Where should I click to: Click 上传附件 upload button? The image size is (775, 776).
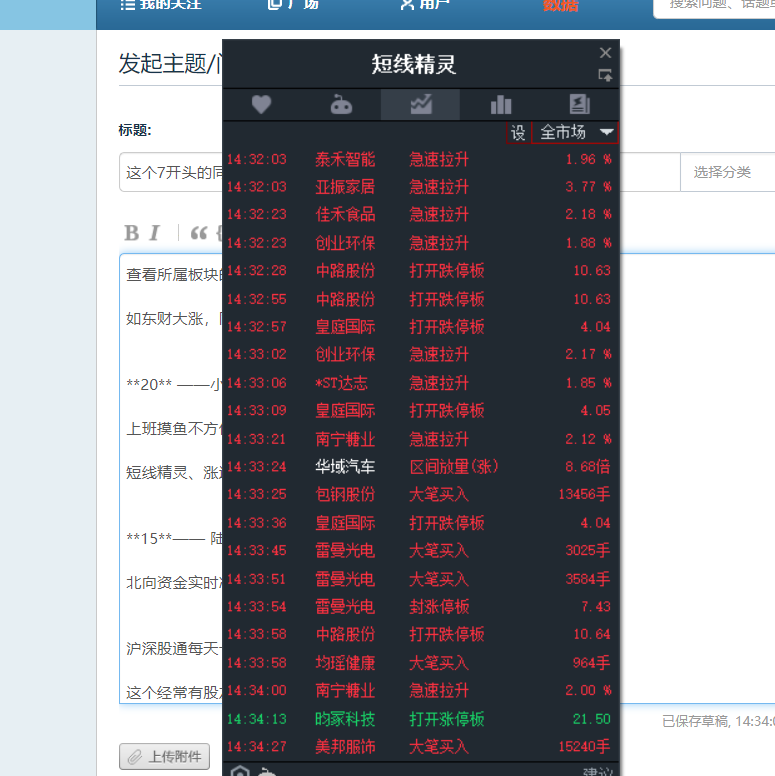[x=164, y=756]
